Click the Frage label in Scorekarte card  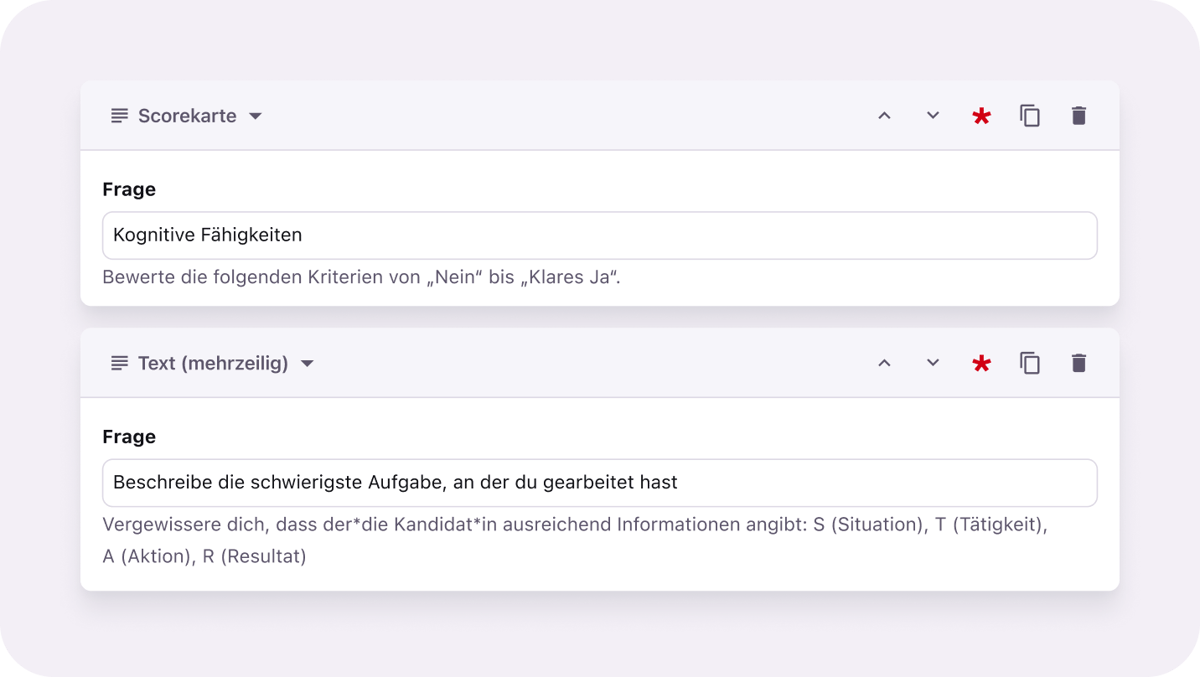click(129, 189)
